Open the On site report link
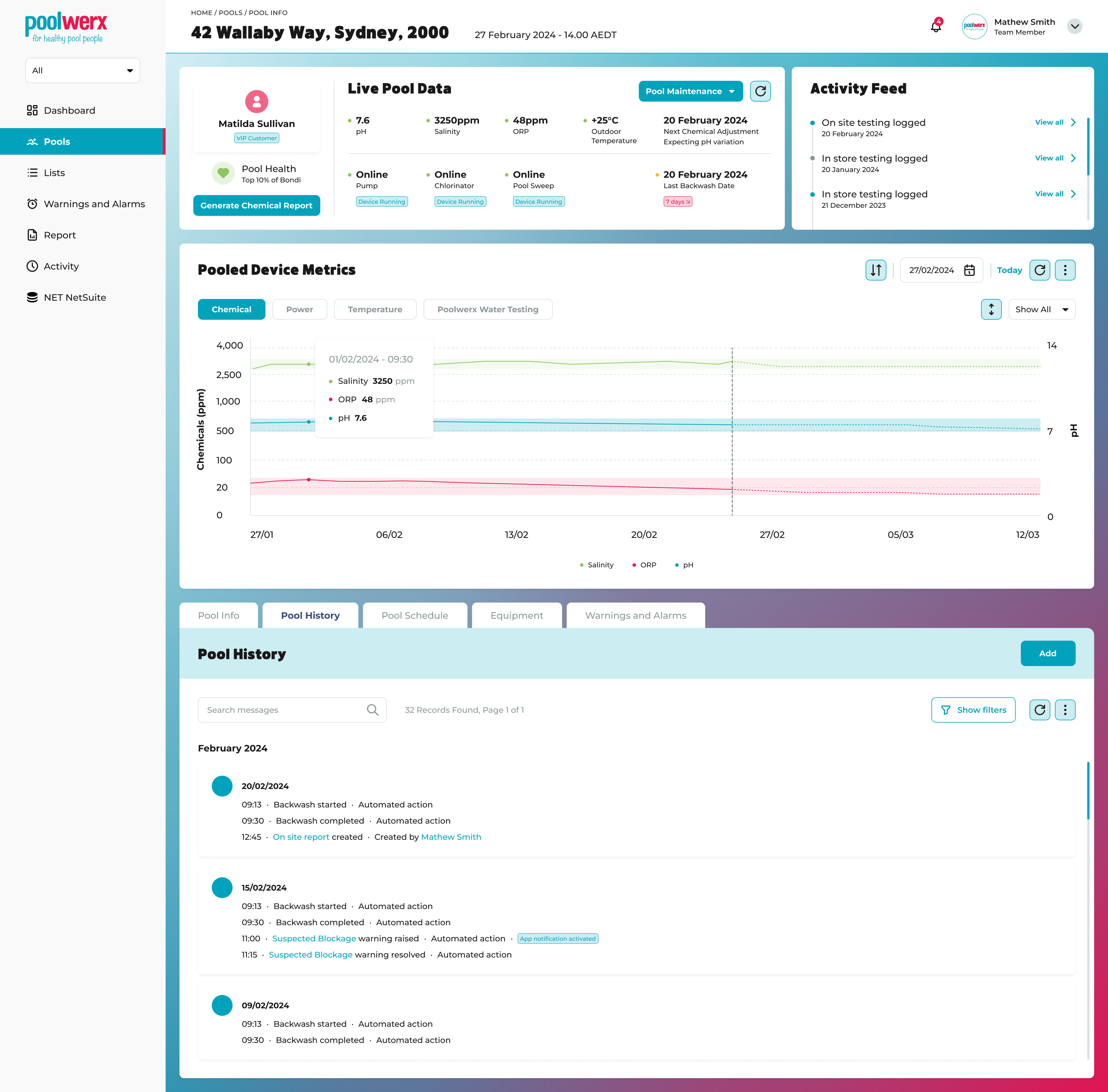The image size is (1108, 1092). (301, 837)
